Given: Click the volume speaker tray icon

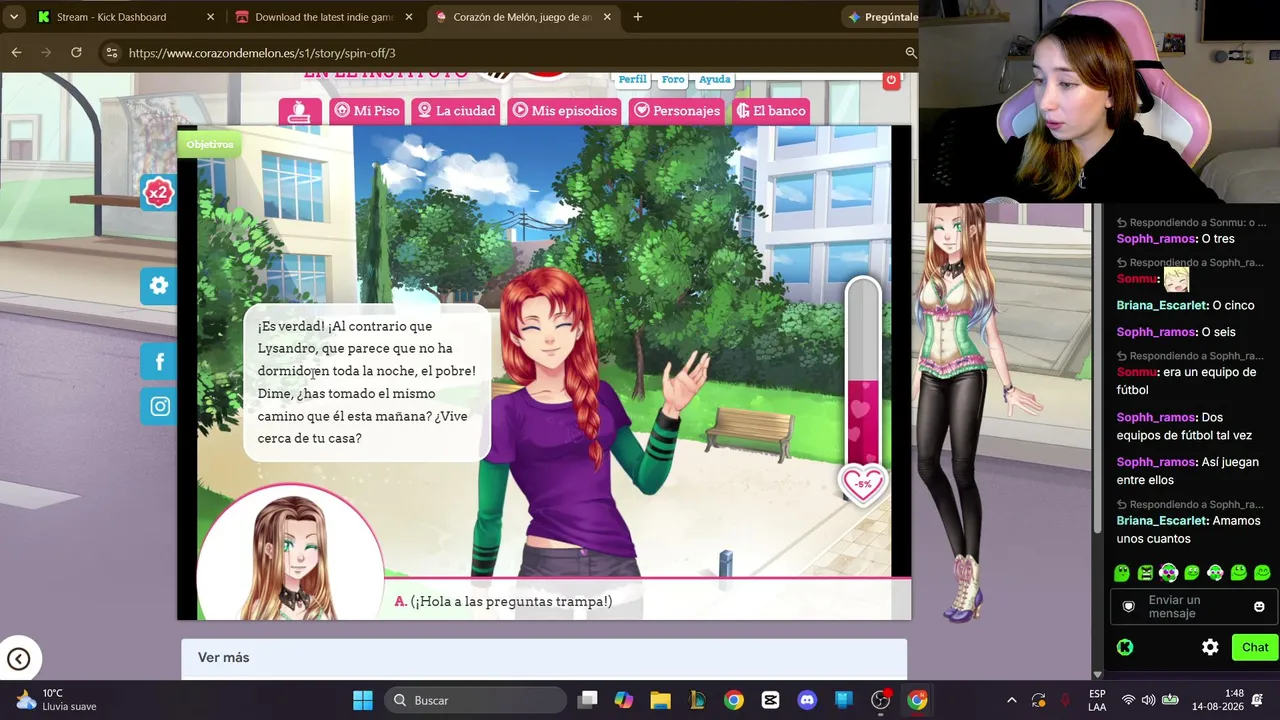Looking at the screenshot, I should [x=1148, y=700].
